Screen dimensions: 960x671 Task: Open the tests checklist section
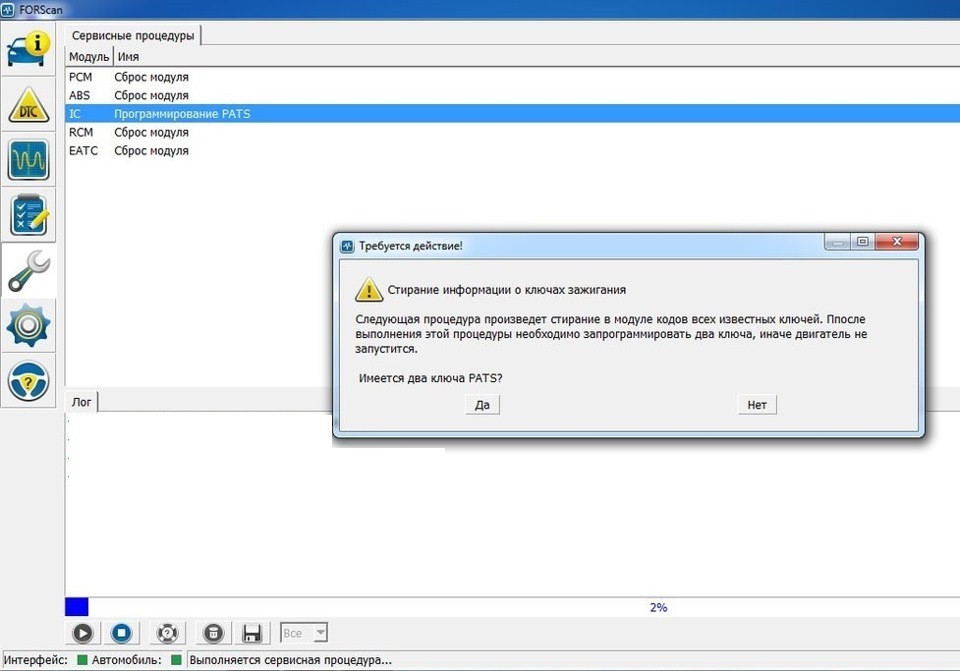pos(29,215)
